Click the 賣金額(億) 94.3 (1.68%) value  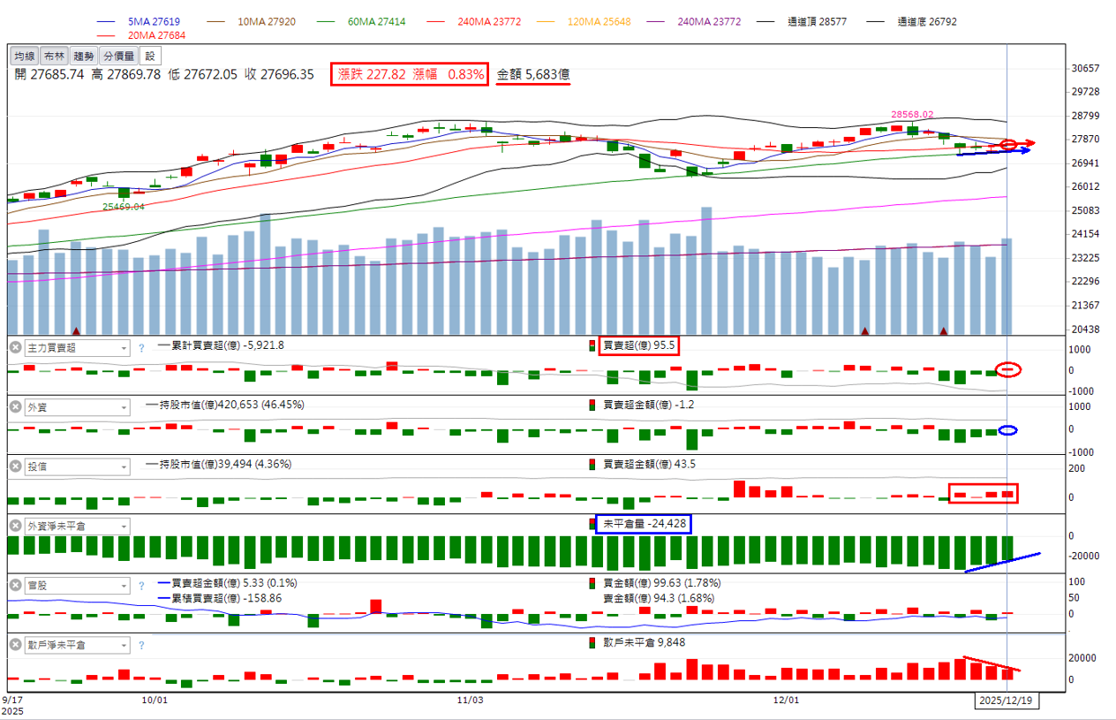click(x=659, y=598)
